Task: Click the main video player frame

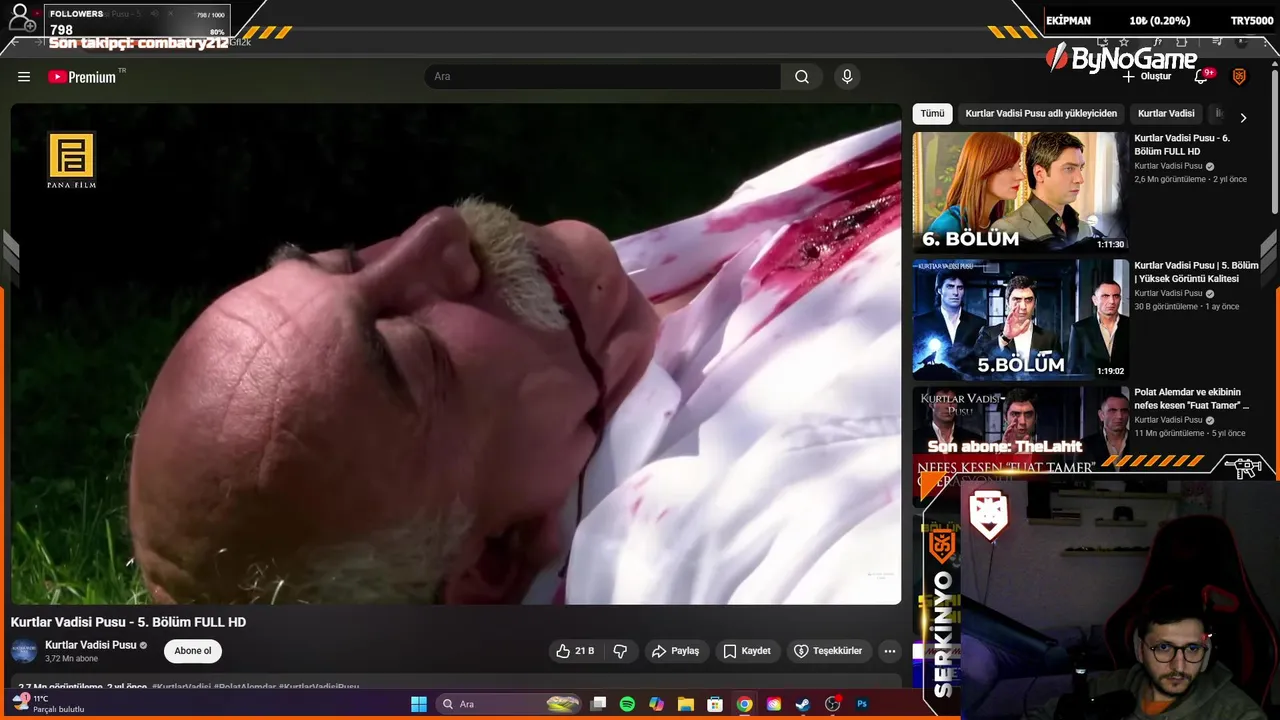Action: coord(456,354)
